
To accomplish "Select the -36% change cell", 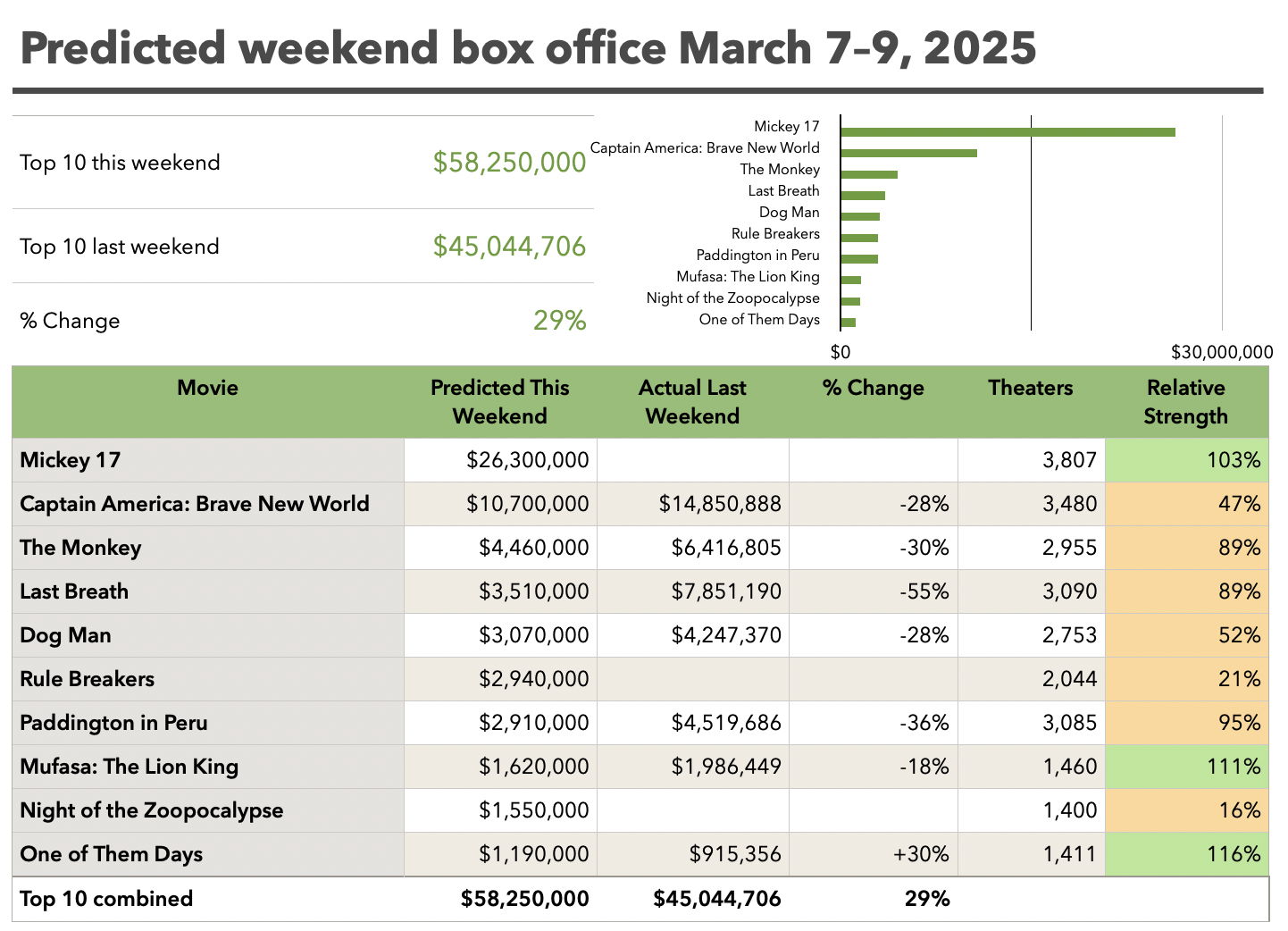I will pos(874,723).
